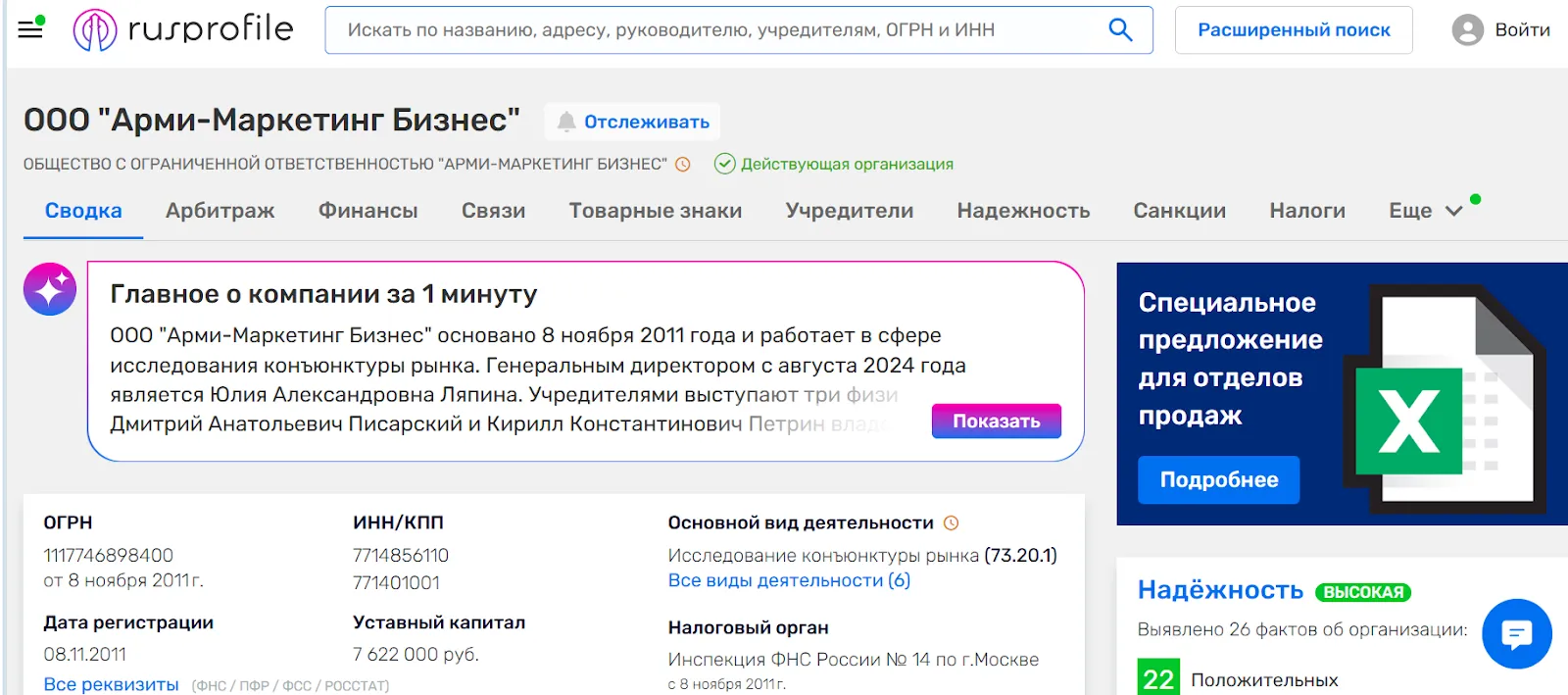Image resolution: width=1568 pixels, height=695 pixels.
Task: Click the ВЫСОКАЯ reliability badge
Action: [1362, 592]
